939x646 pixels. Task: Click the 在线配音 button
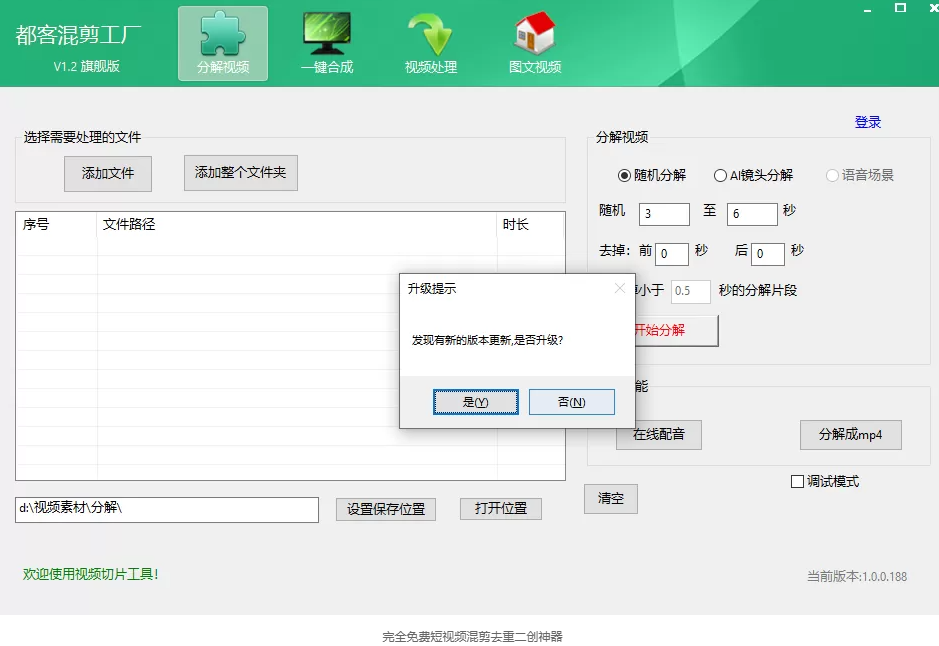click(659, 435)
